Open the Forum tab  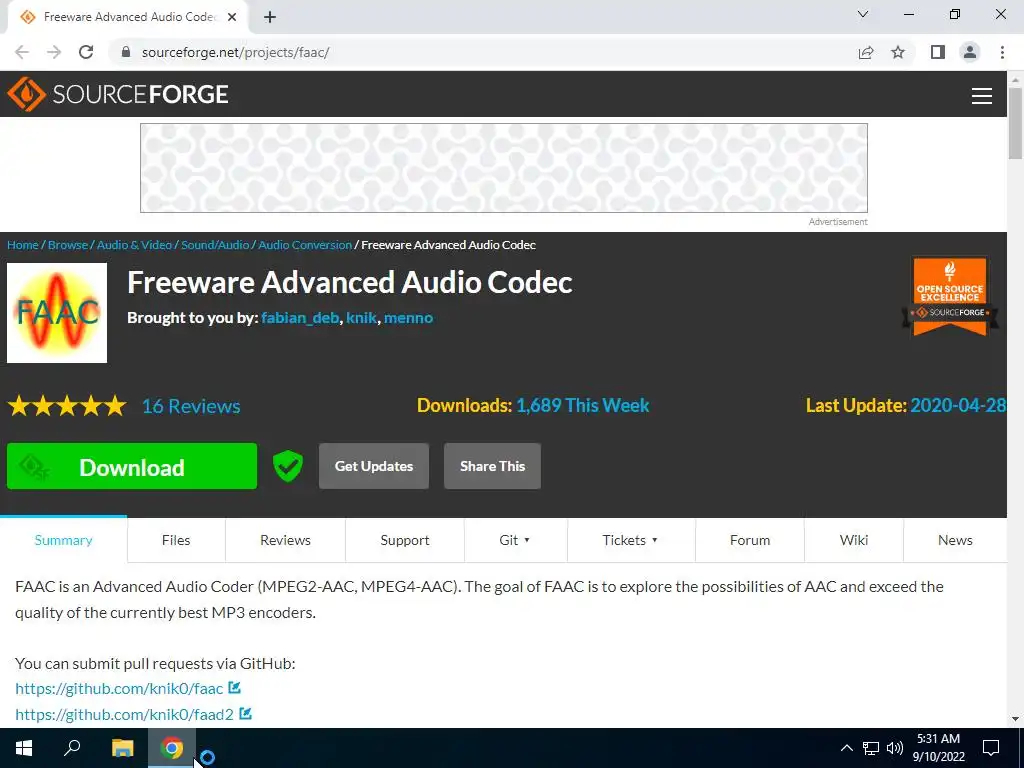click(750, 540)
